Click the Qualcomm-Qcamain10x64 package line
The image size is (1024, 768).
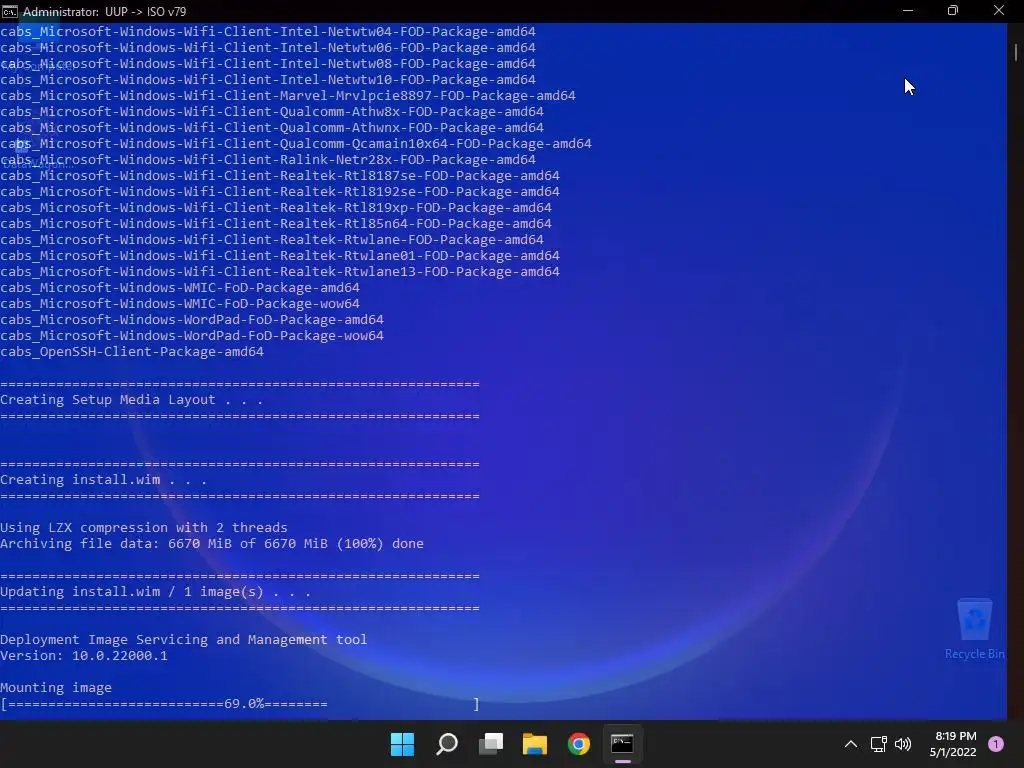tap(296, 144)
